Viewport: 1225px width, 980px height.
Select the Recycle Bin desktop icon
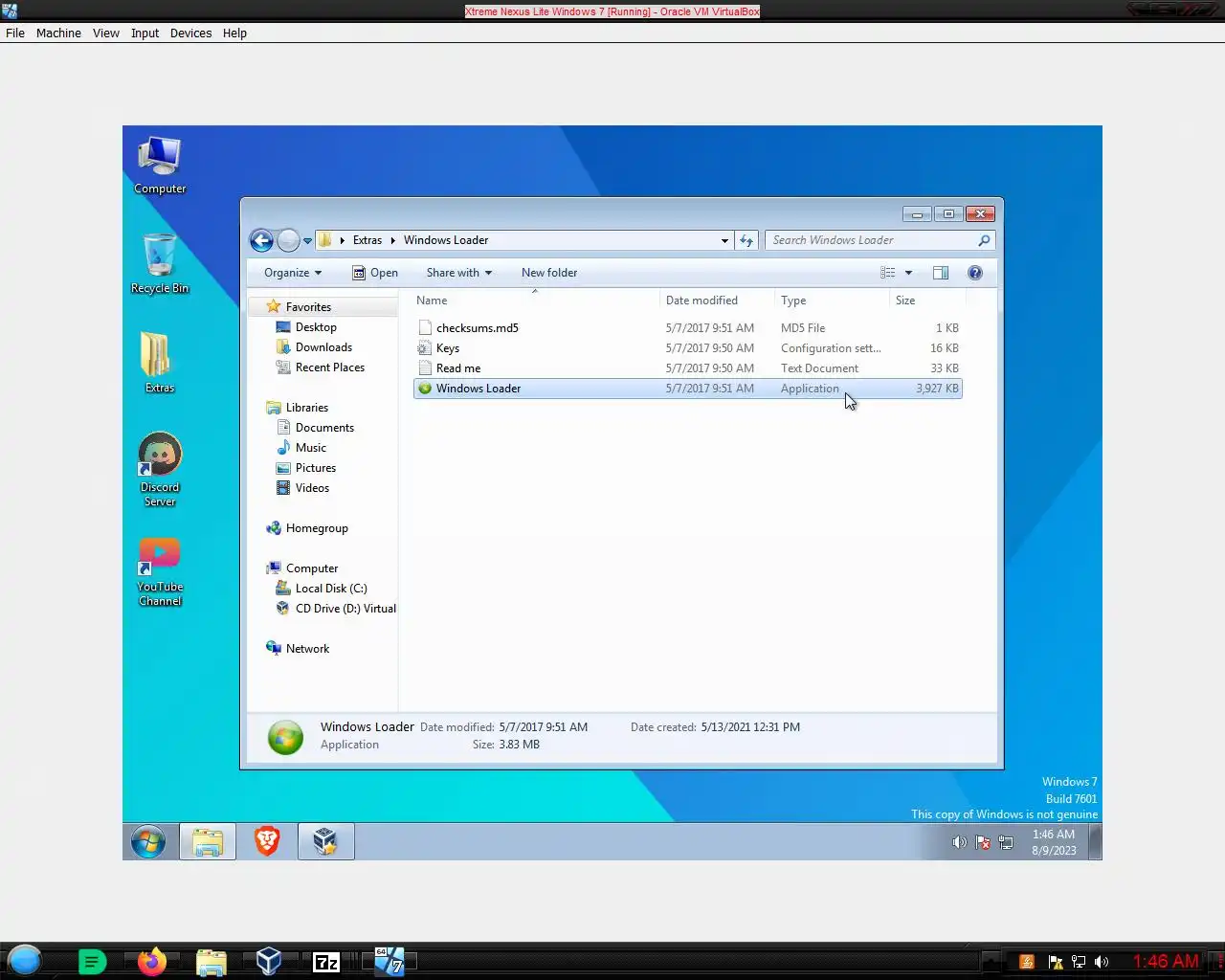pos(159,264)
